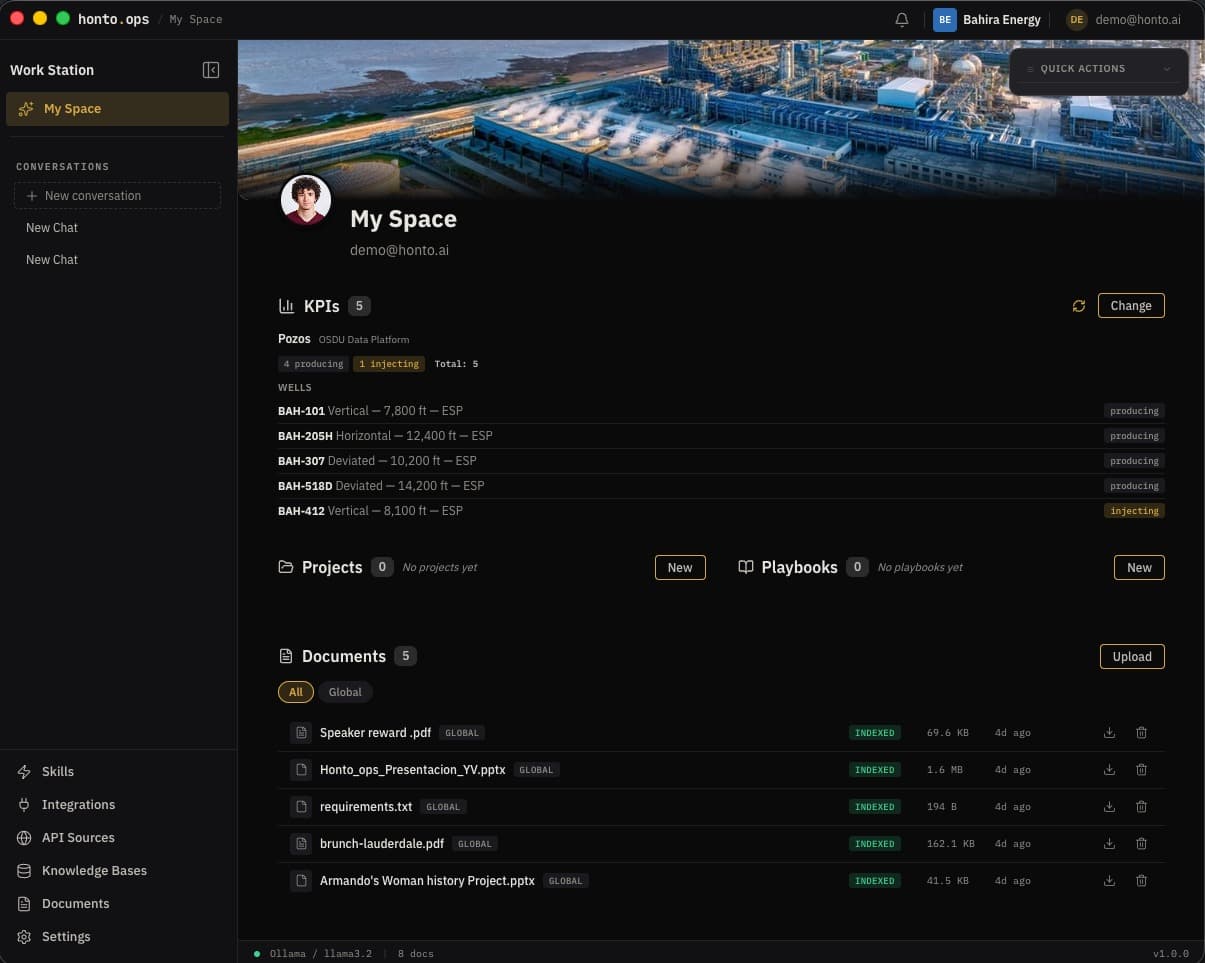
Task: Open the Documents section from the sidebar
Action: coord(75,903)
